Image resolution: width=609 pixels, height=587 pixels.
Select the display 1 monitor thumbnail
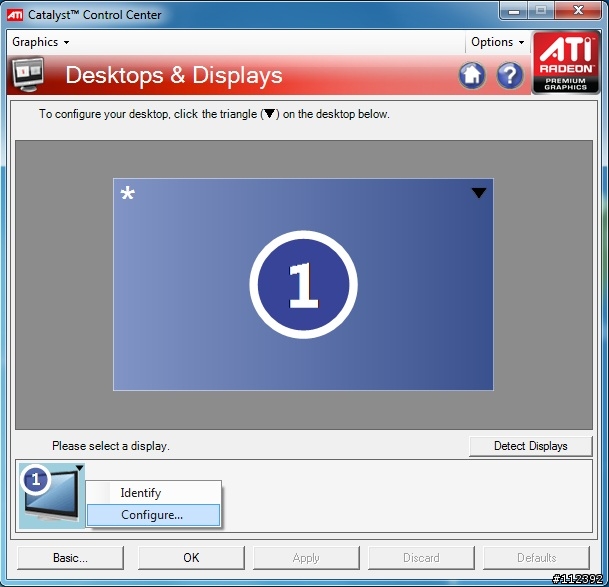[51, 496]
